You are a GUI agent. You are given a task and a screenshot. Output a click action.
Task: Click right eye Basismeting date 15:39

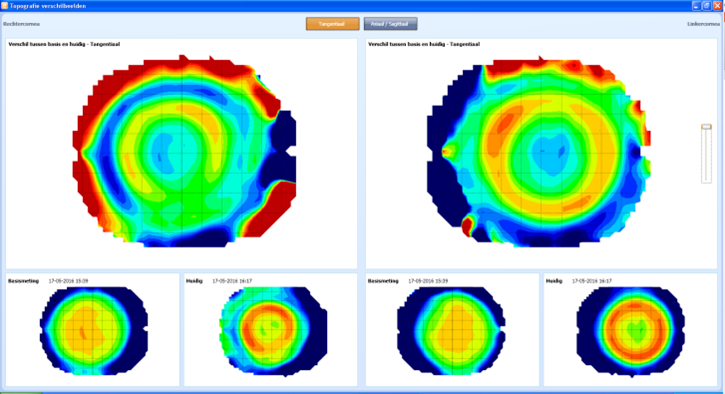(68, 281)
